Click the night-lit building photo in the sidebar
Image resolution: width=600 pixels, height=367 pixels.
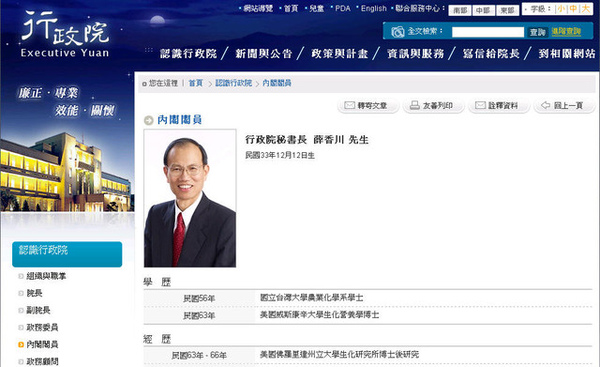(x=67, y=172)
